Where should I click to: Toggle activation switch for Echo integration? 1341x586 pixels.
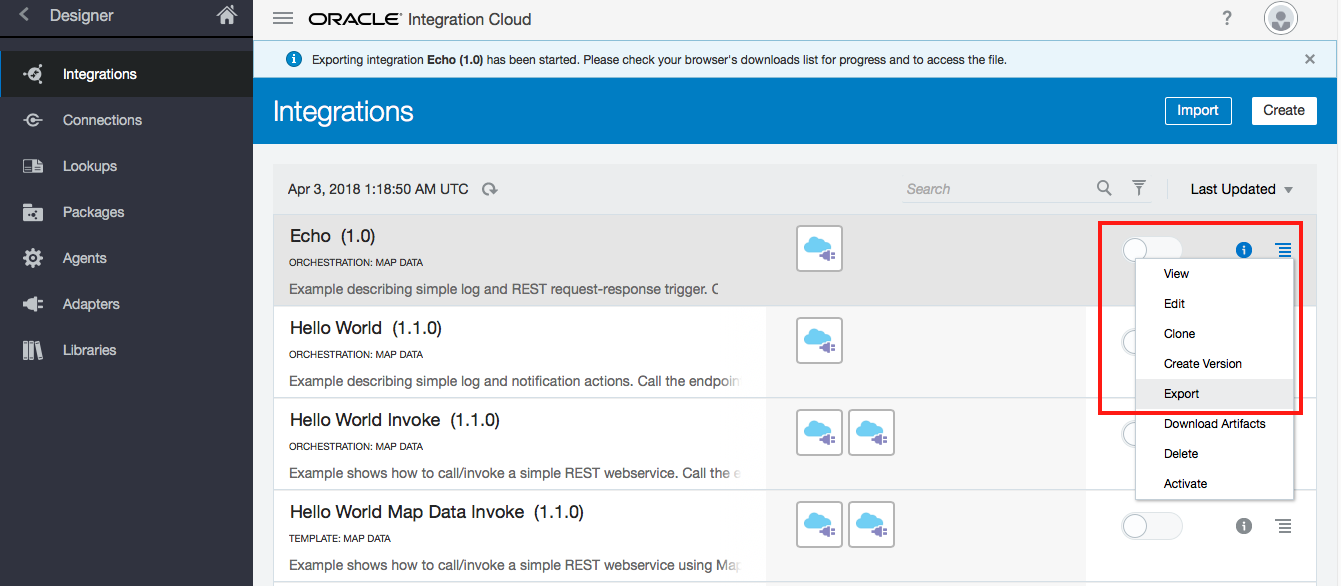pos(1151,250)
